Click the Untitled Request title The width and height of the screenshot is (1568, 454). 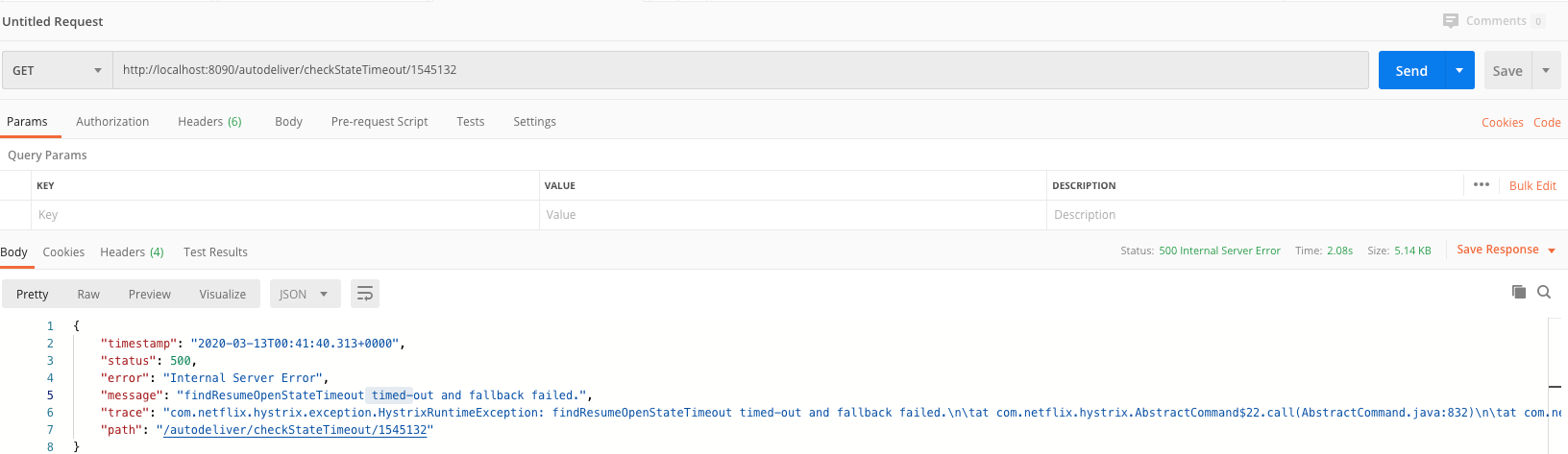point(53,21)
